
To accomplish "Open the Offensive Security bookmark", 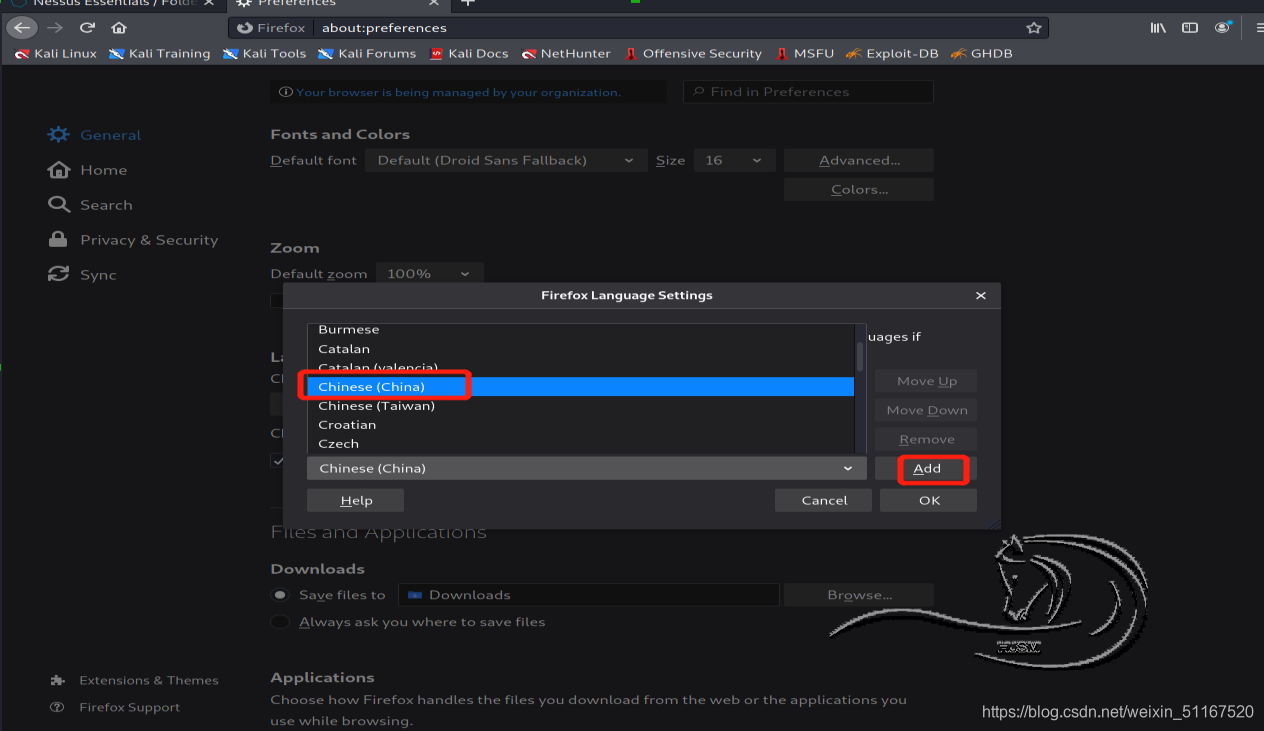I will tap(693, 53).
